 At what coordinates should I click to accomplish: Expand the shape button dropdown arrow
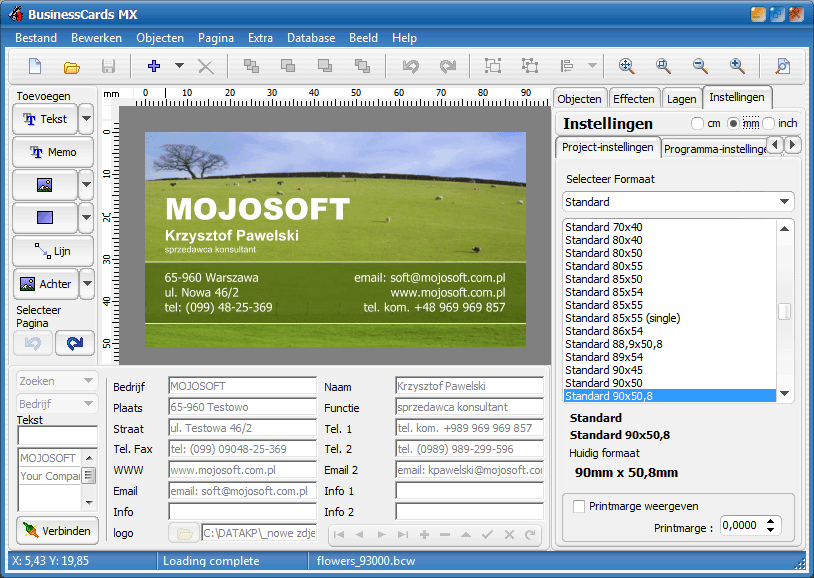point(86,218)
